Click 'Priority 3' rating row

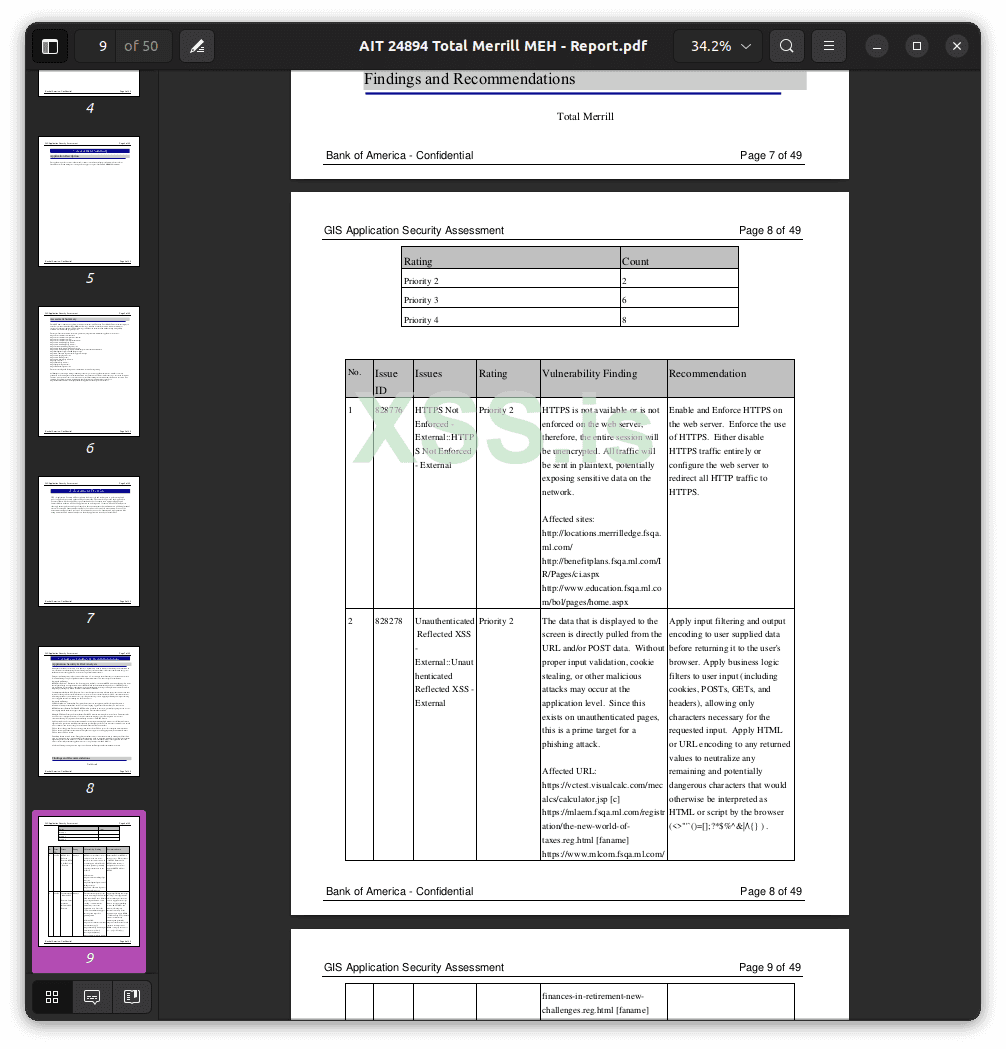[x=570, y=298]
